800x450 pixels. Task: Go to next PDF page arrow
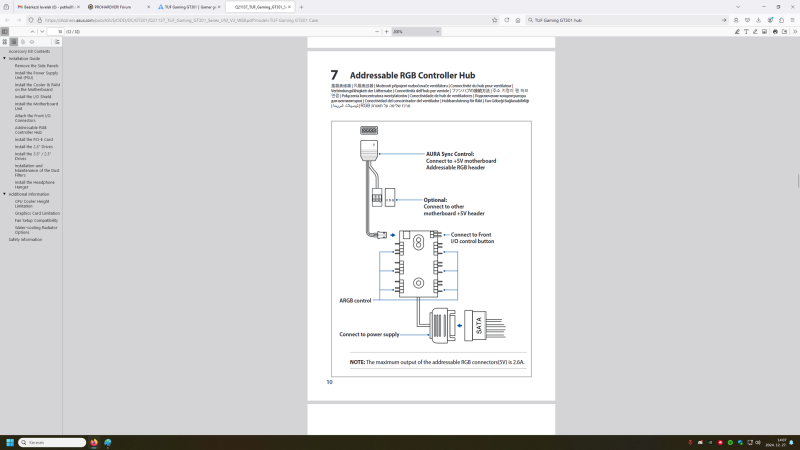tap(42, 32)
